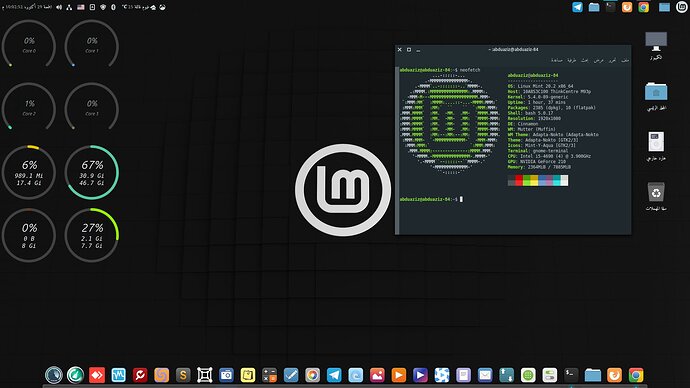Open the Home folder desktop icon

[656, 96]
